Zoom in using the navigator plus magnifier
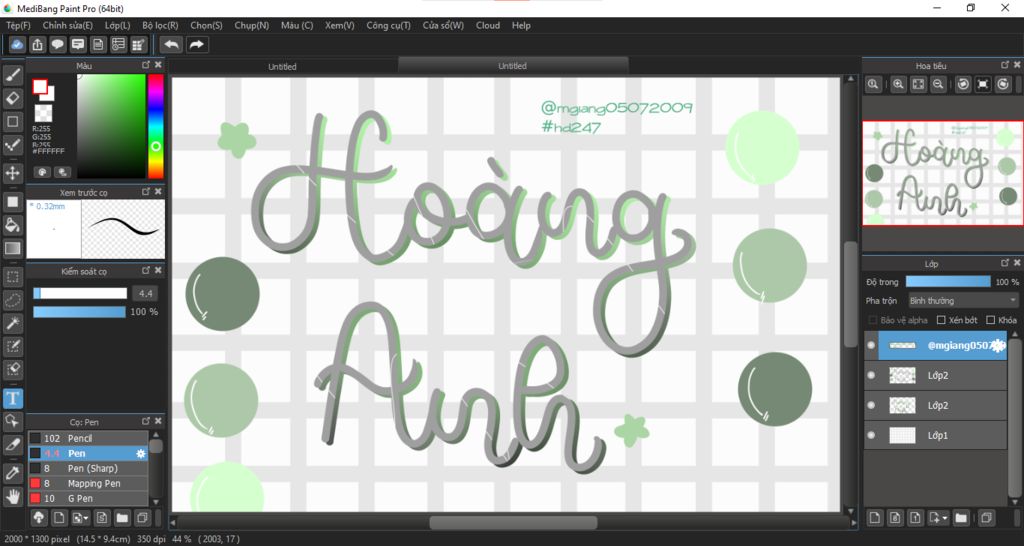This screenshot has height=546, width=1024. click(x=899, y=84)
